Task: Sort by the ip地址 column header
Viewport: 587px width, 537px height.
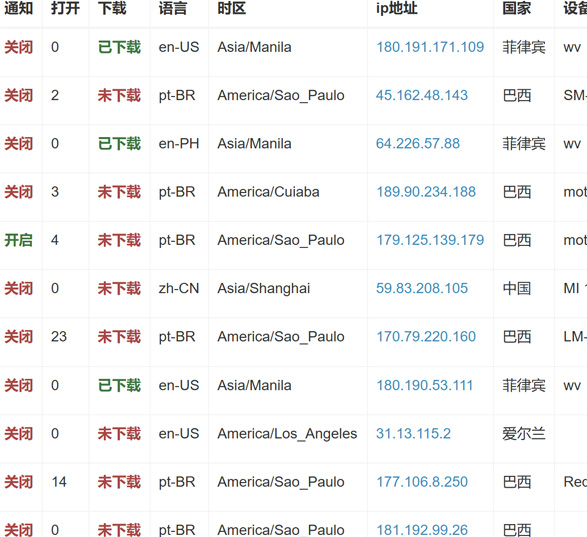Action: point(396,8)
